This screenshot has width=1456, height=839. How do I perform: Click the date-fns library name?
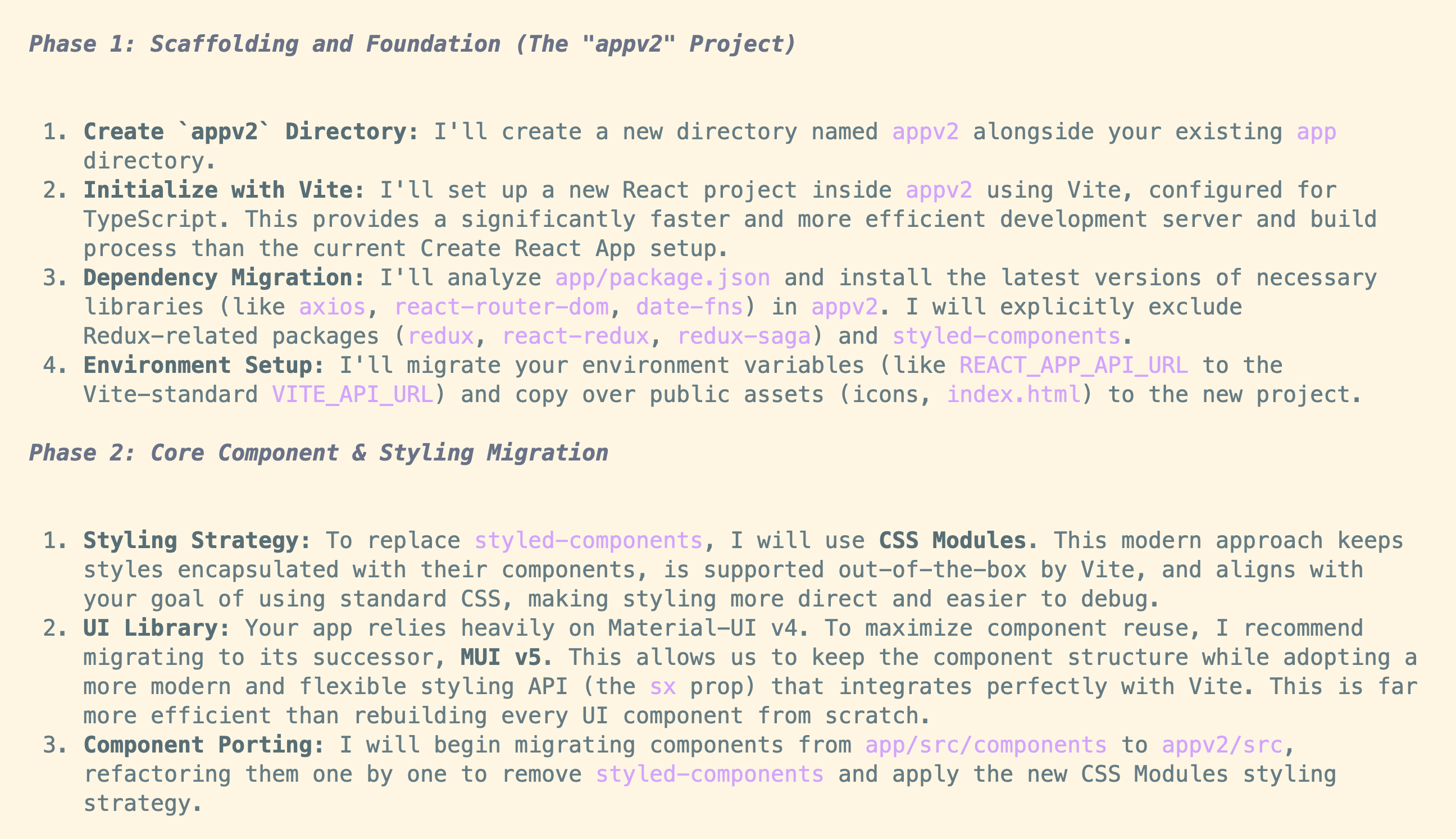tap(690, 307)
